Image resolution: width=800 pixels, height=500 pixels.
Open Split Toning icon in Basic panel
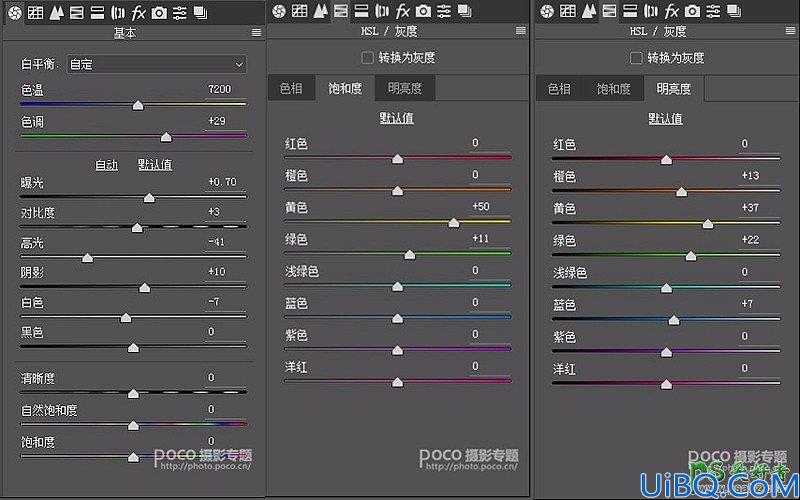pyautogui.click(x=97, y=13)
